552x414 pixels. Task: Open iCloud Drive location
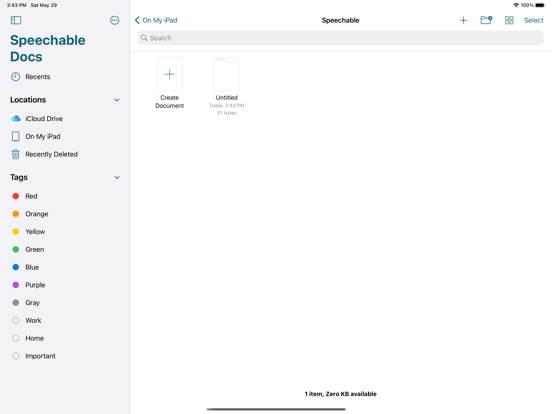click(x=37, y=119)
